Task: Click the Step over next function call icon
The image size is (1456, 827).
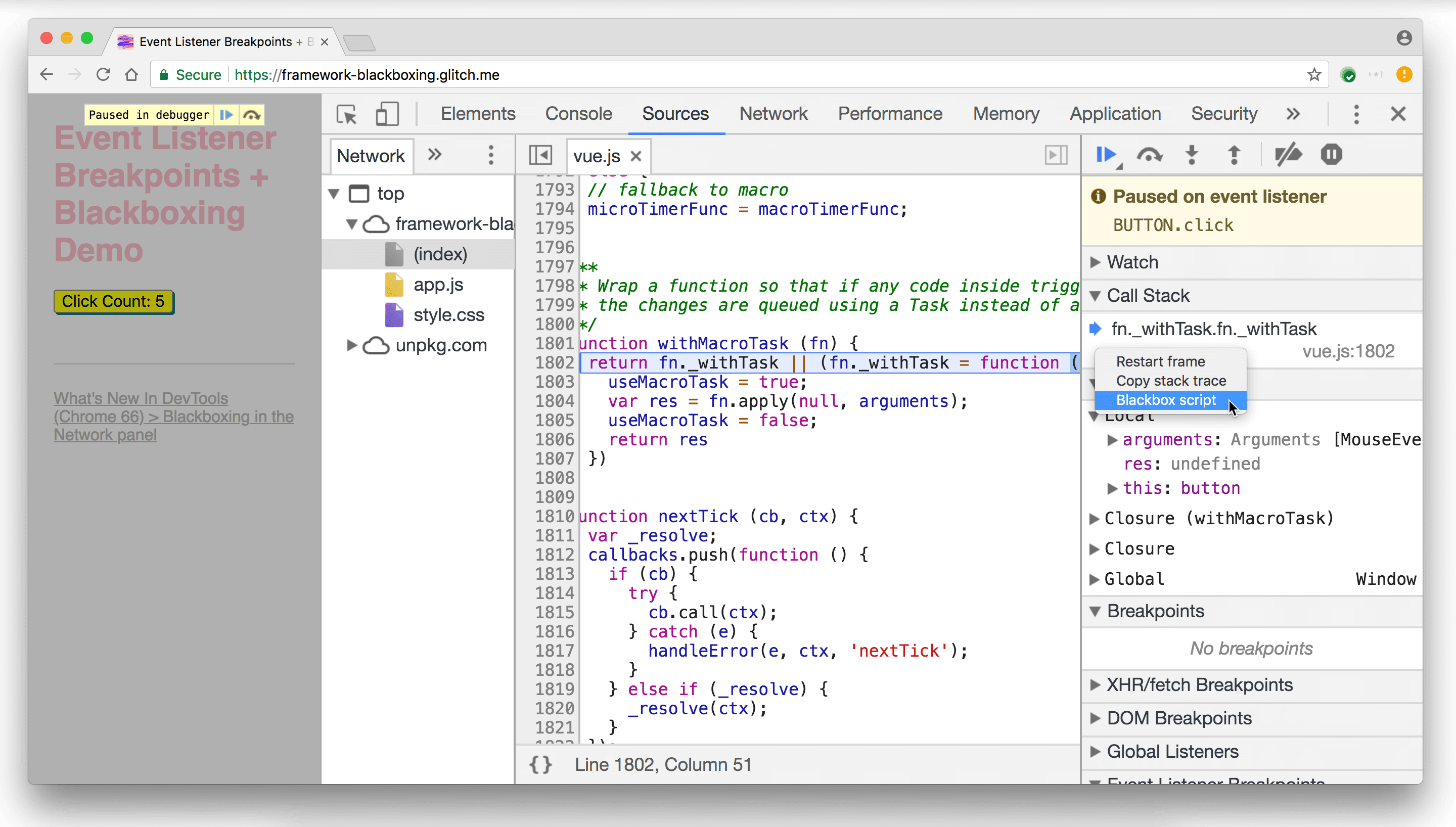Action: click(1149, 155)
